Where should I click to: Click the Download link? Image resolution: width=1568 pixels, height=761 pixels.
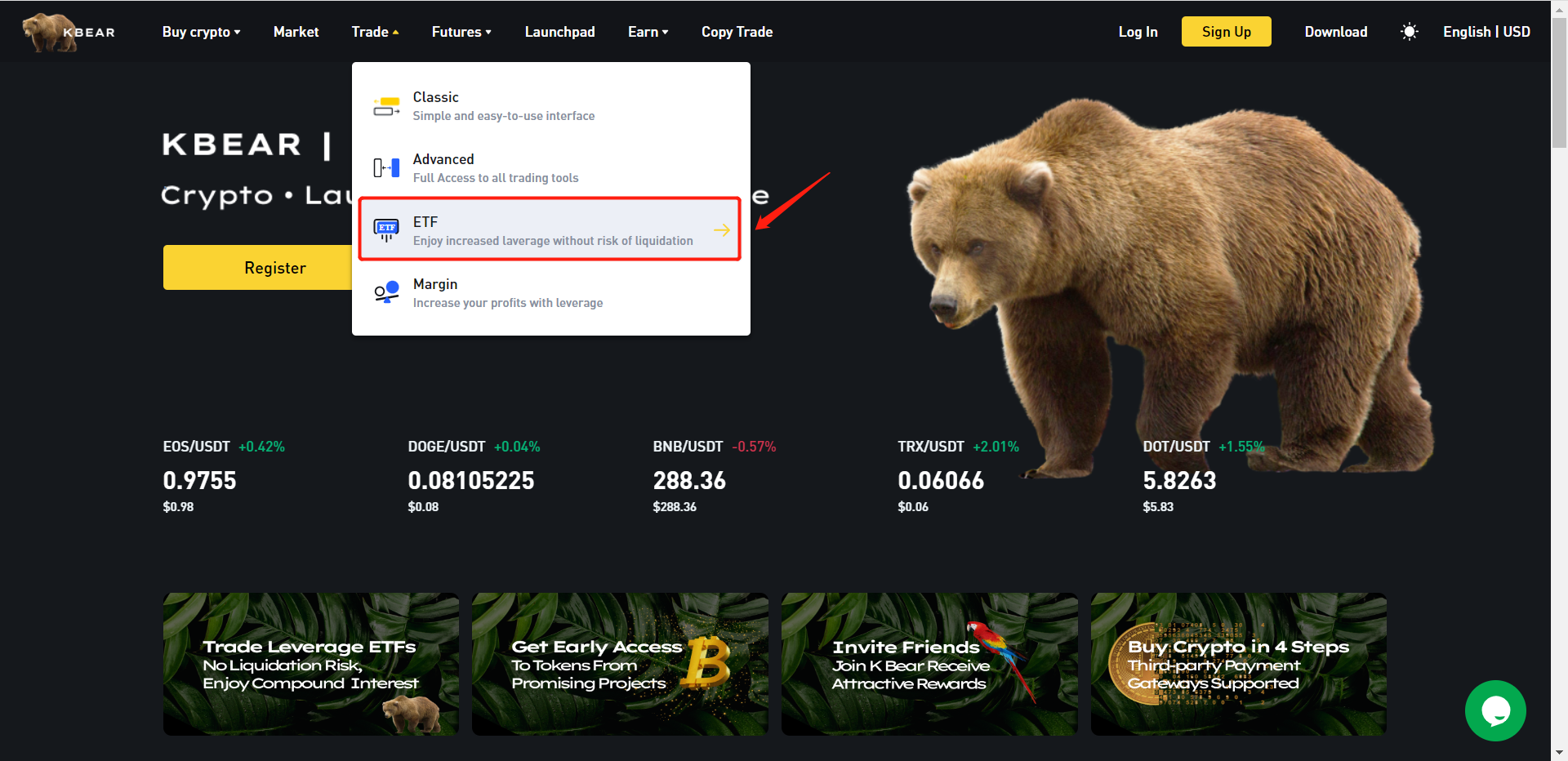point(1335,32)
